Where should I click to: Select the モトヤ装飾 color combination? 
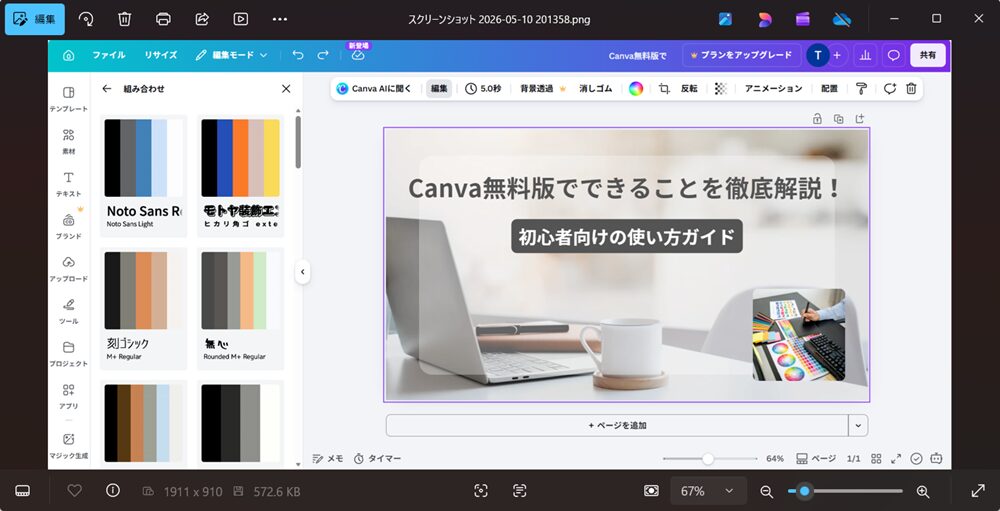(240, 175)
